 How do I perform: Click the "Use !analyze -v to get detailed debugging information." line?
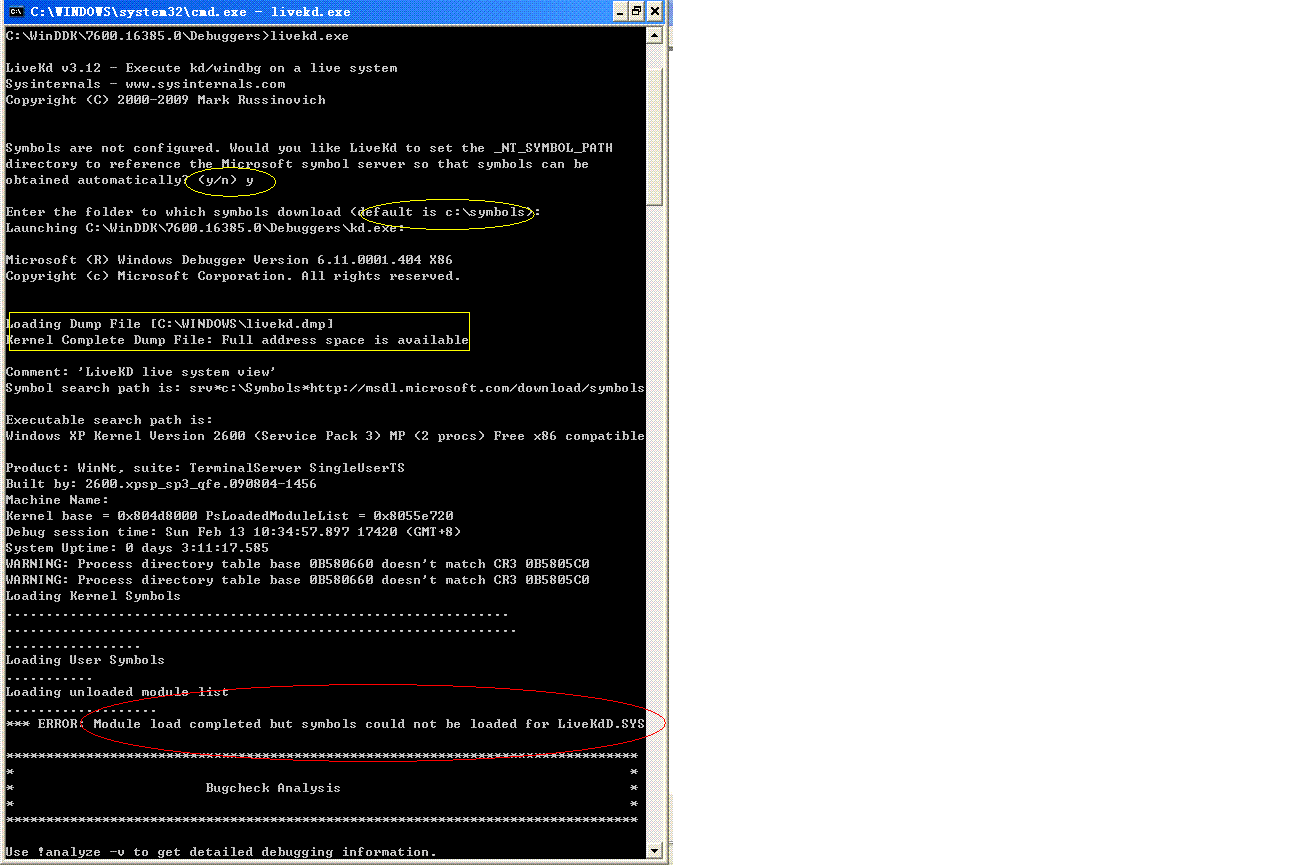coord(222,852)
